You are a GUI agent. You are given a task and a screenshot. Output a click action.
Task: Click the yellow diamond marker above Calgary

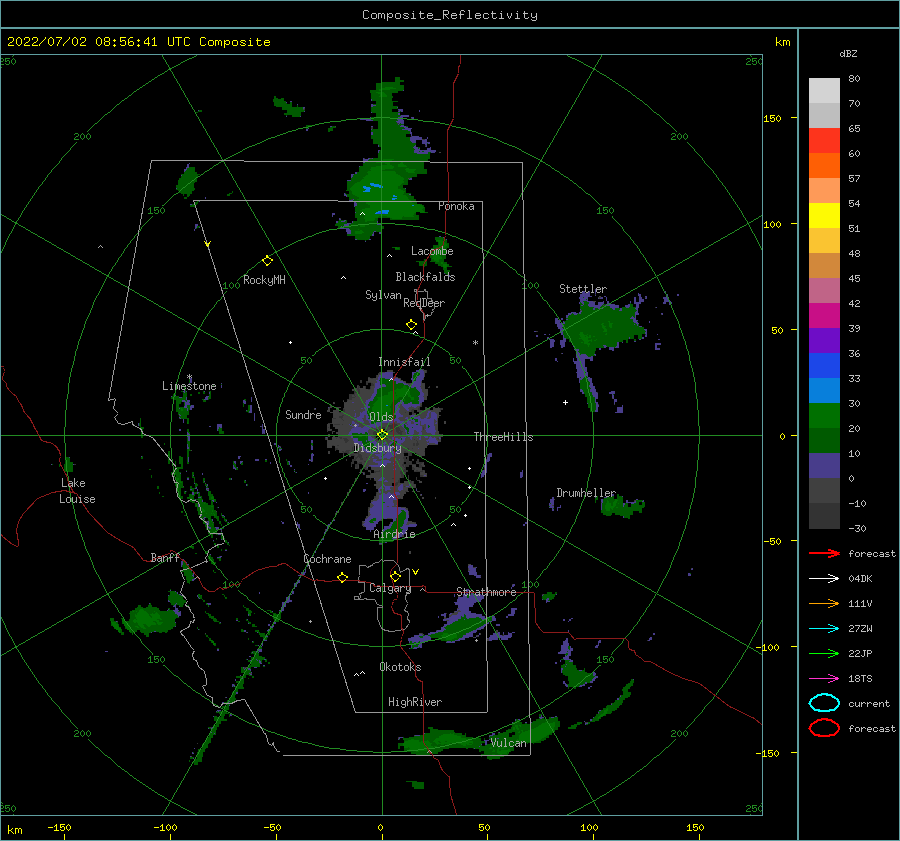coord(395,576)
